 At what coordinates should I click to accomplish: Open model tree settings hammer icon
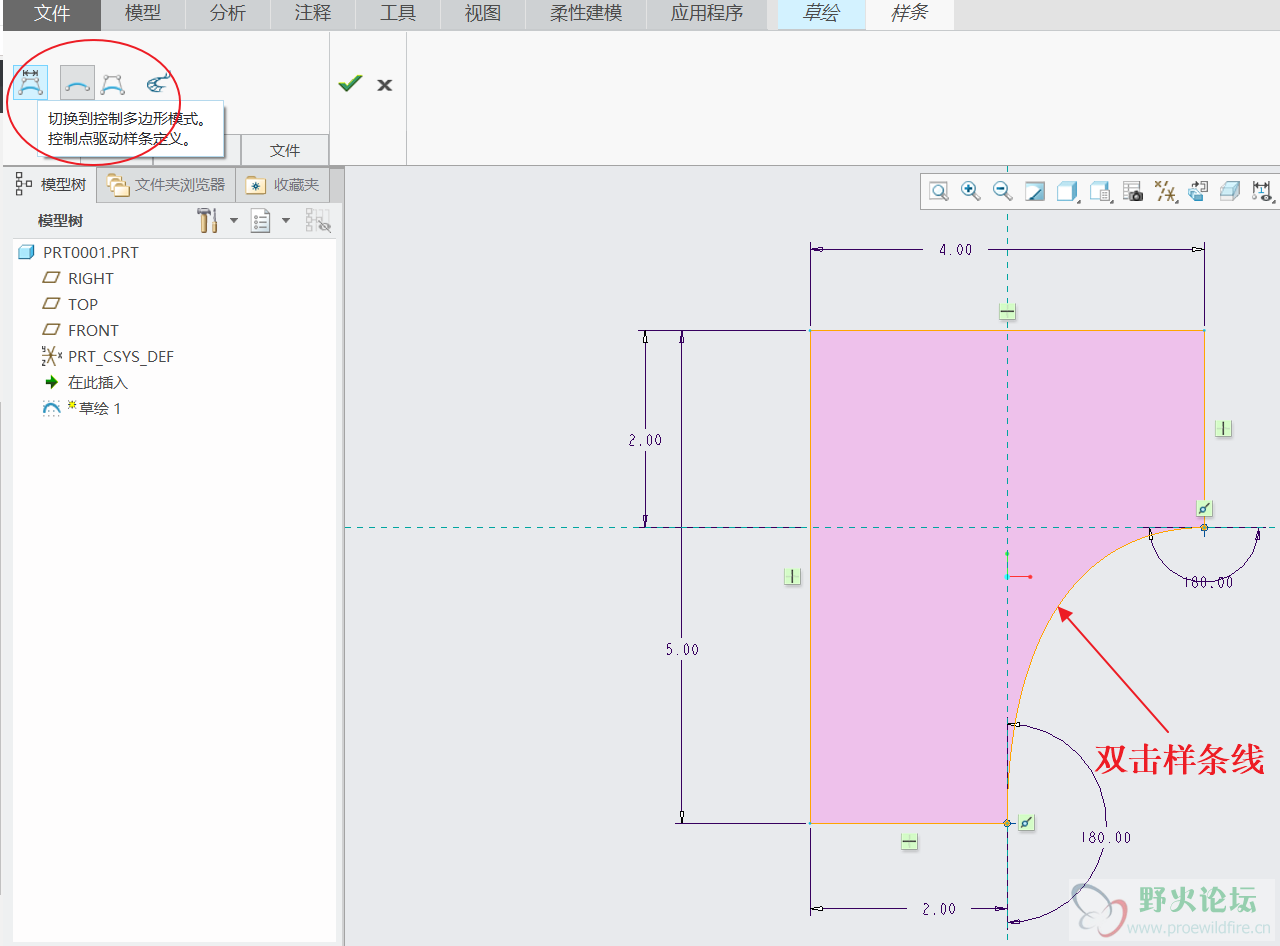click(208, 220)
